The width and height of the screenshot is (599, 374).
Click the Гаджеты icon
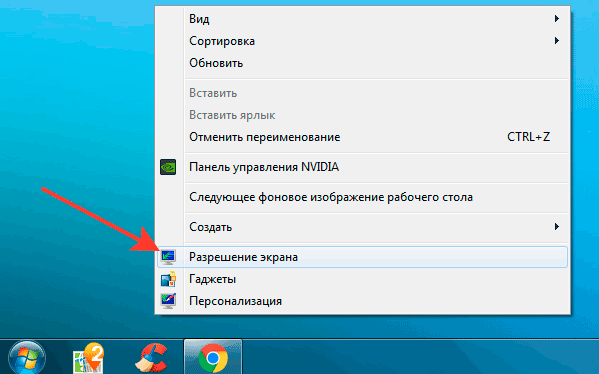(168, 279)
